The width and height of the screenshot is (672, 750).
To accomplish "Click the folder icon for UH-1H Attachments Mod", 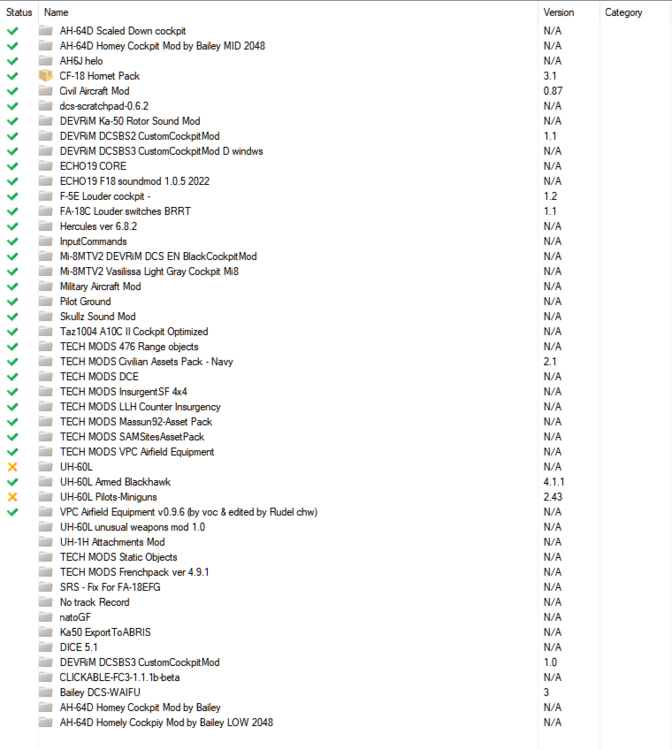I will 46,542.
